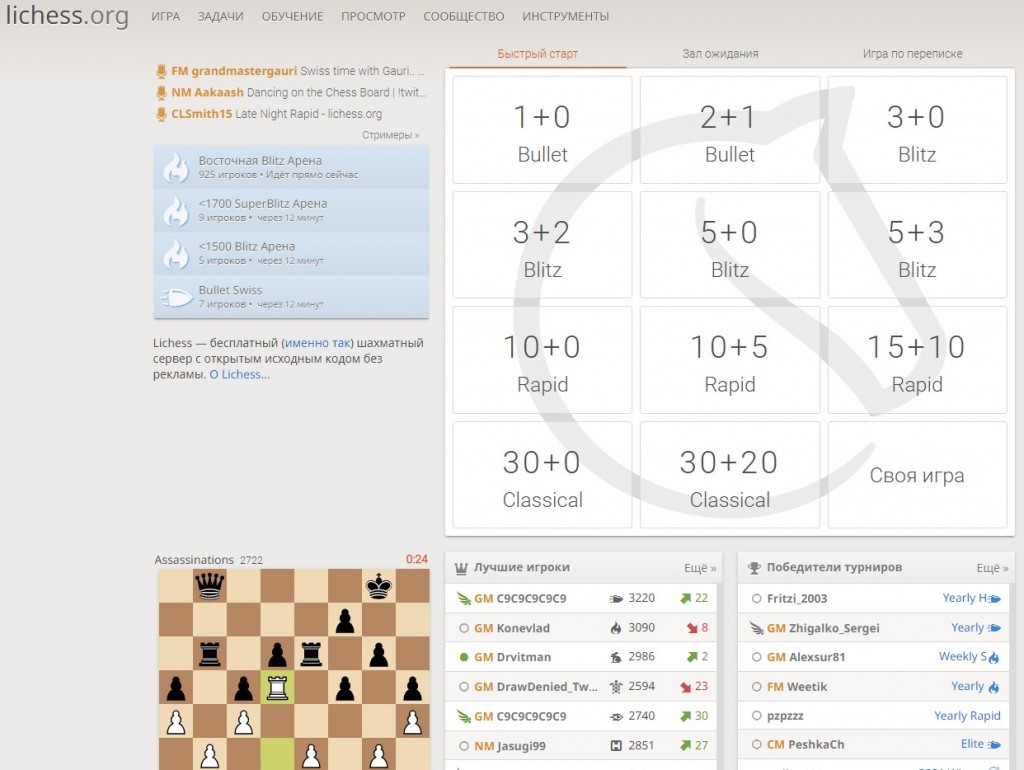Start a 3+2 Blitz game
The width and height of the screenshot is (1024, 770).
[x=542, y=245]
